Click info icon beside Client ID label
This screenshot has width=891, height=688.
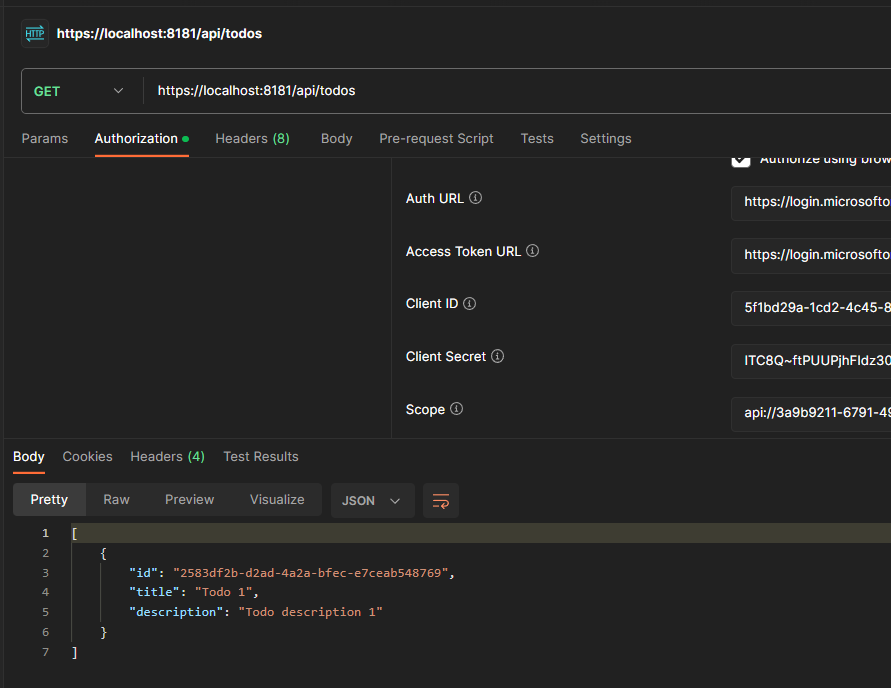coord(469,303)
